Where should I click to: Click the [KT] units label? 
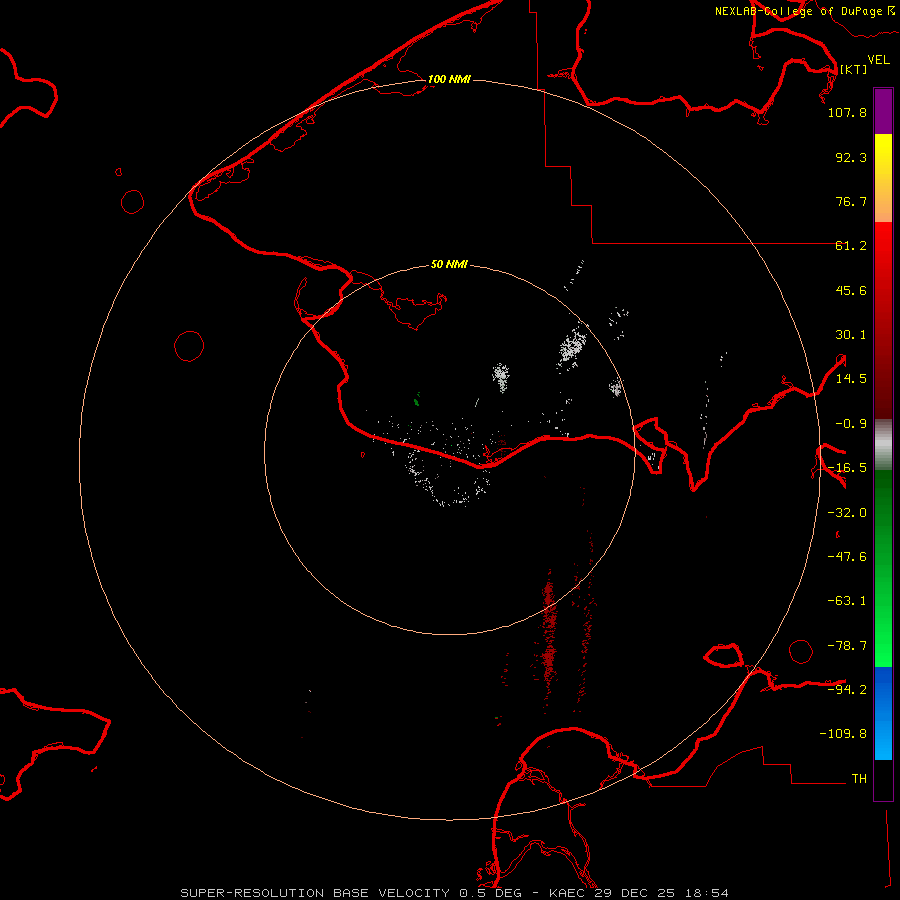[x=853, y=69]
